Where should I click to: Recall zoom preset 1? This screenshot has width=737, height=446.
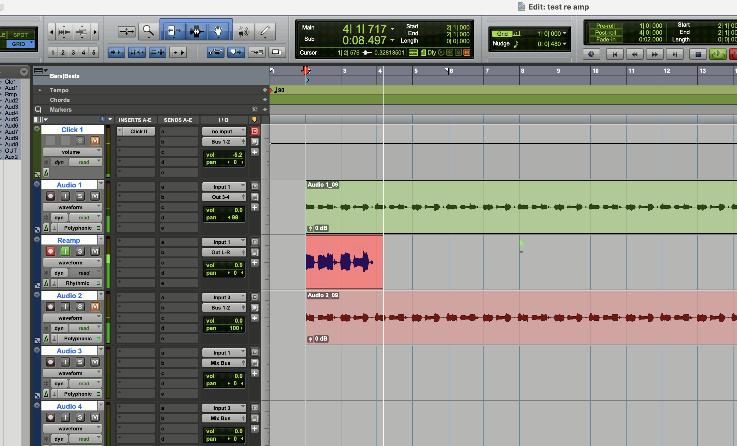53,53
